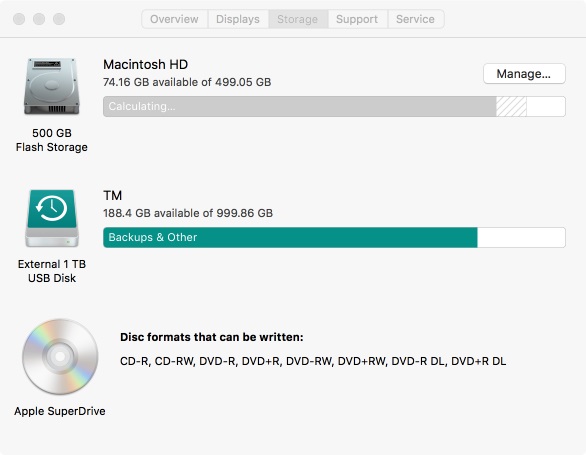This screenshot has height=455, width=586.
Task: Click the red close window button
Action: click(19, 19)
